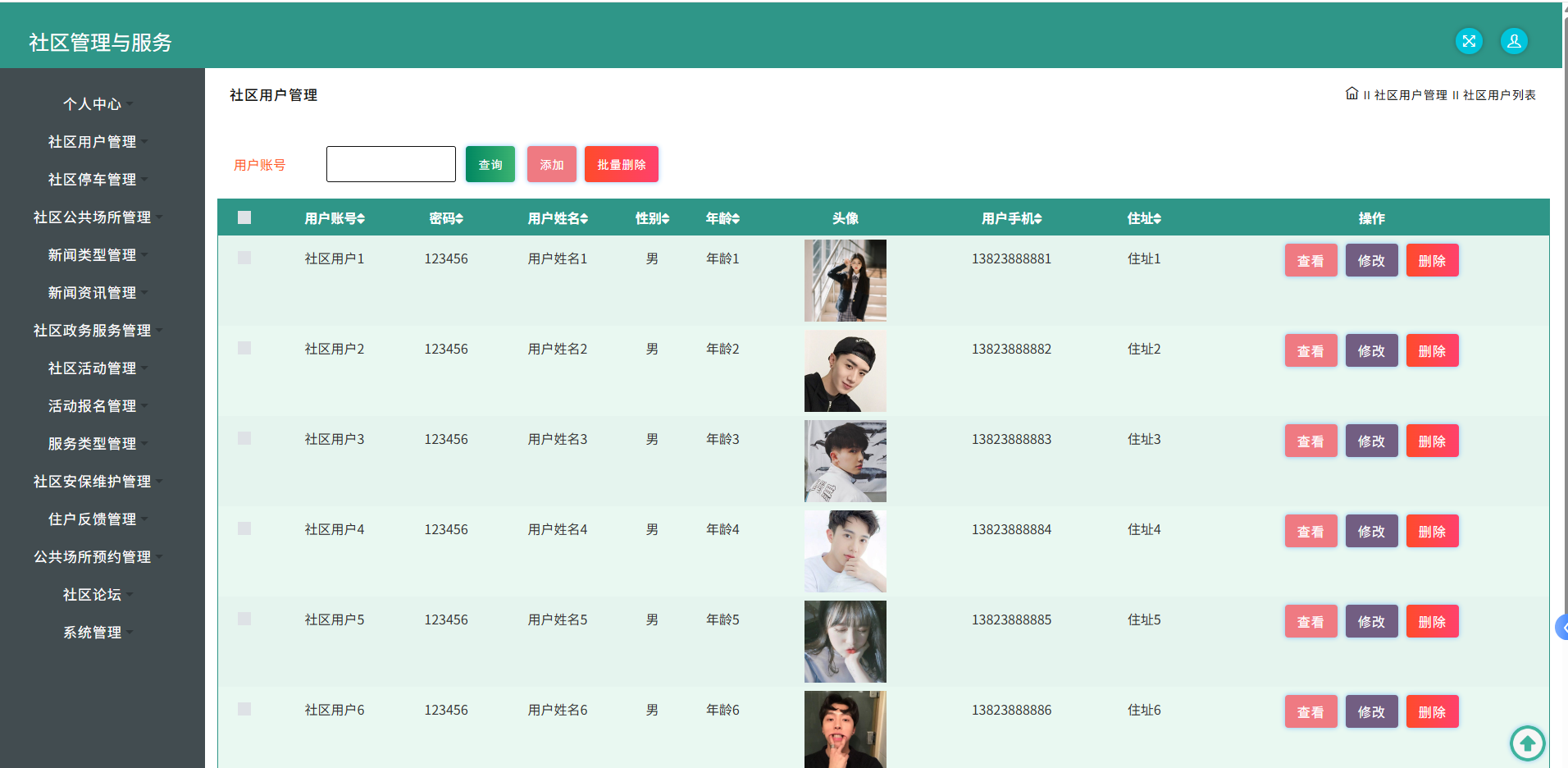This screenshot has height=768, width=1568.
Task: Open the user profile icon in header
Action: (1514, 41)
